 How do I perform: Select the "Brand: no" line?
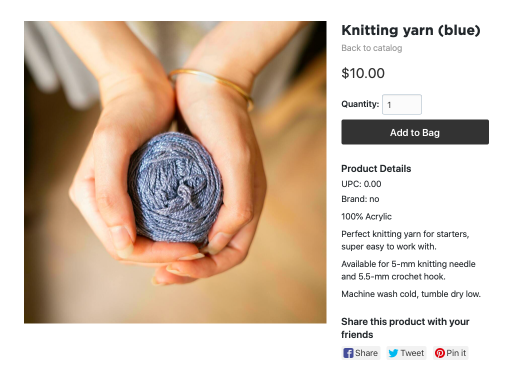point(360,199)
